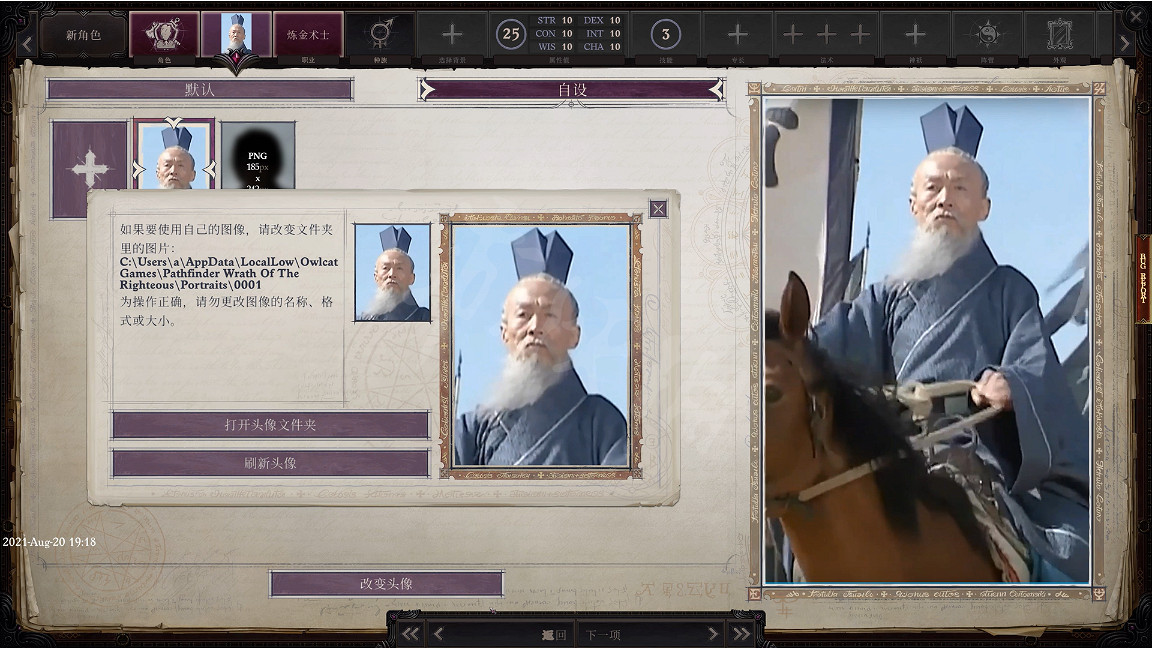1152x648 pixels.
Task: Select the alignment yin-yang icon
Action: click(x=987, y=35)
